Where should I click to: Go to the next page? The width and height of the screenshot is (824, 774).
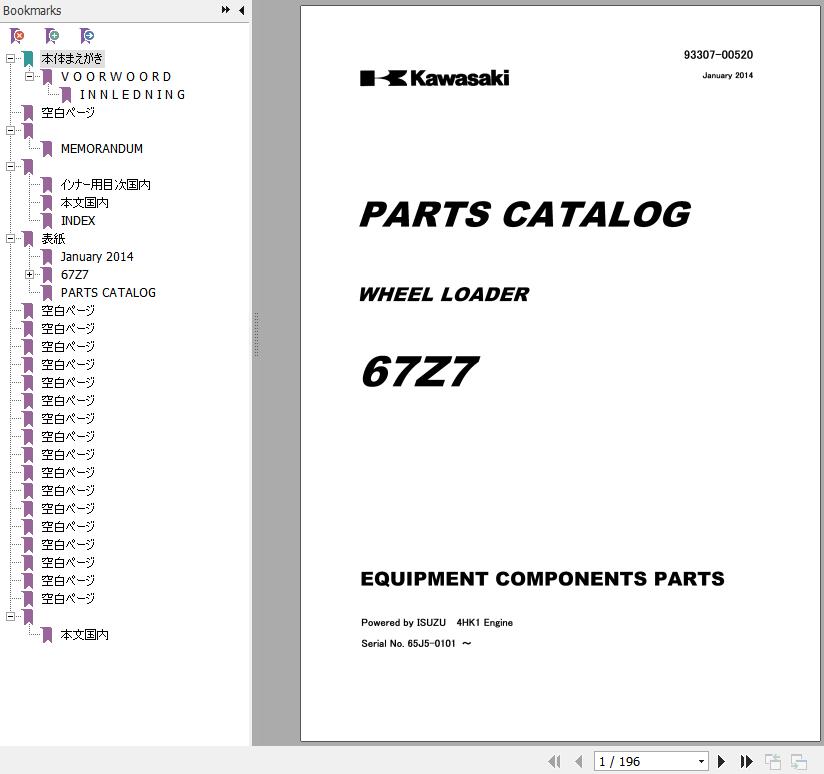pyautogui.click(x=722, y=761)
